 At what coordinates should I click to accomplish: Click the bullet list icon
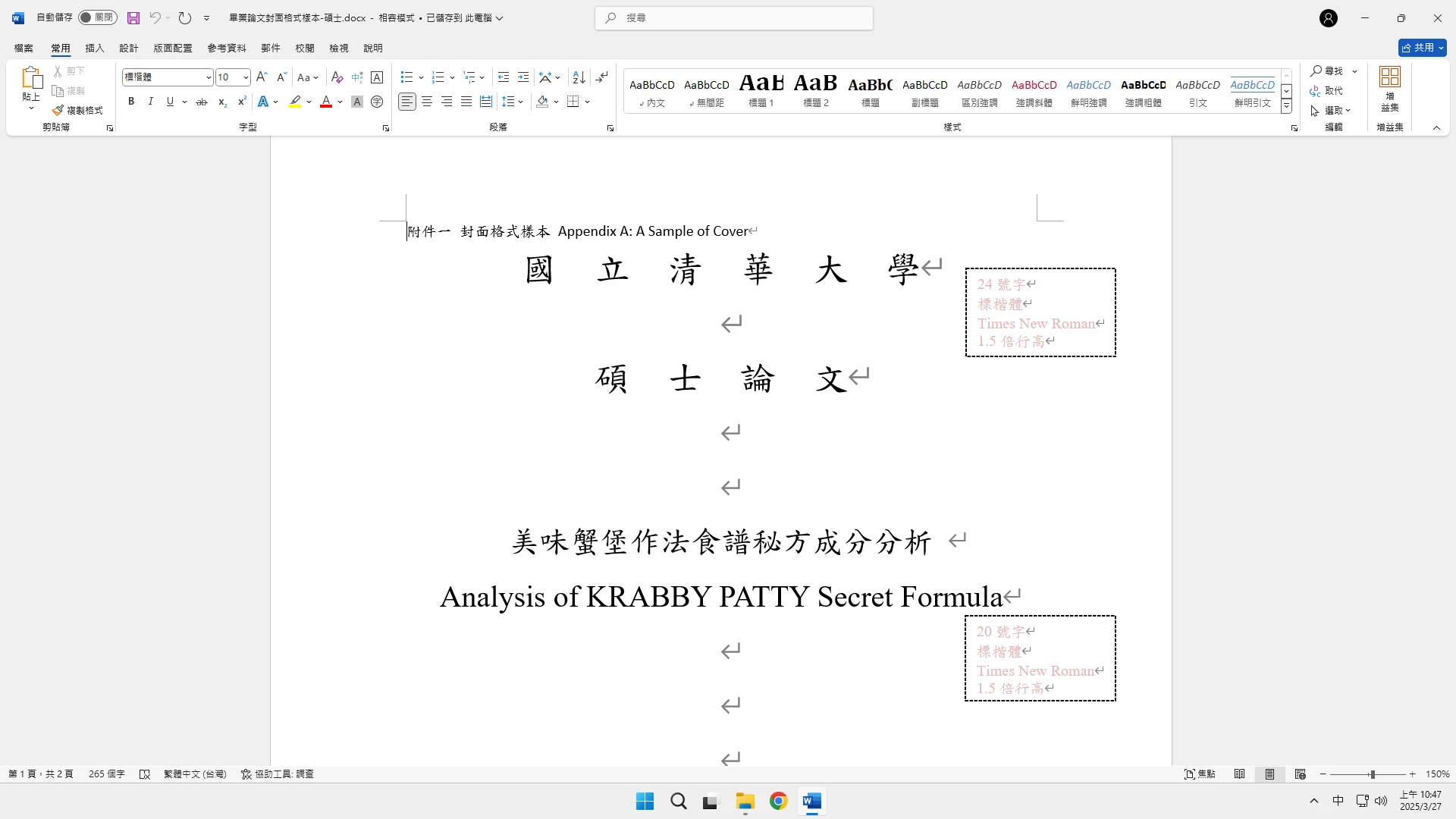406,77
